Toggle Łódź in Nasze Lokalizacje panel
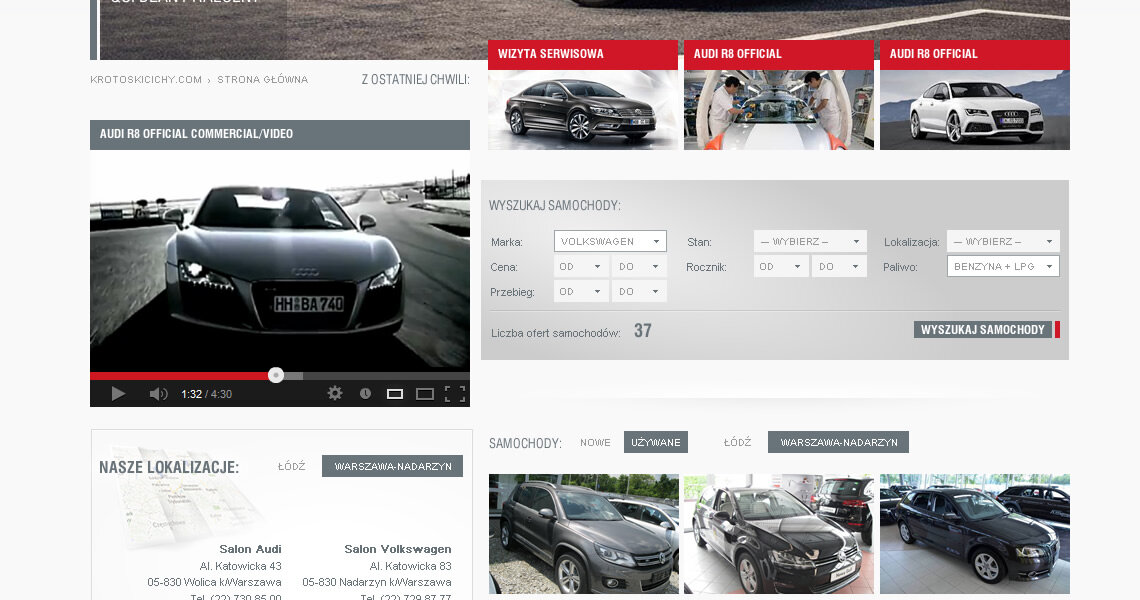 point(291,466)
